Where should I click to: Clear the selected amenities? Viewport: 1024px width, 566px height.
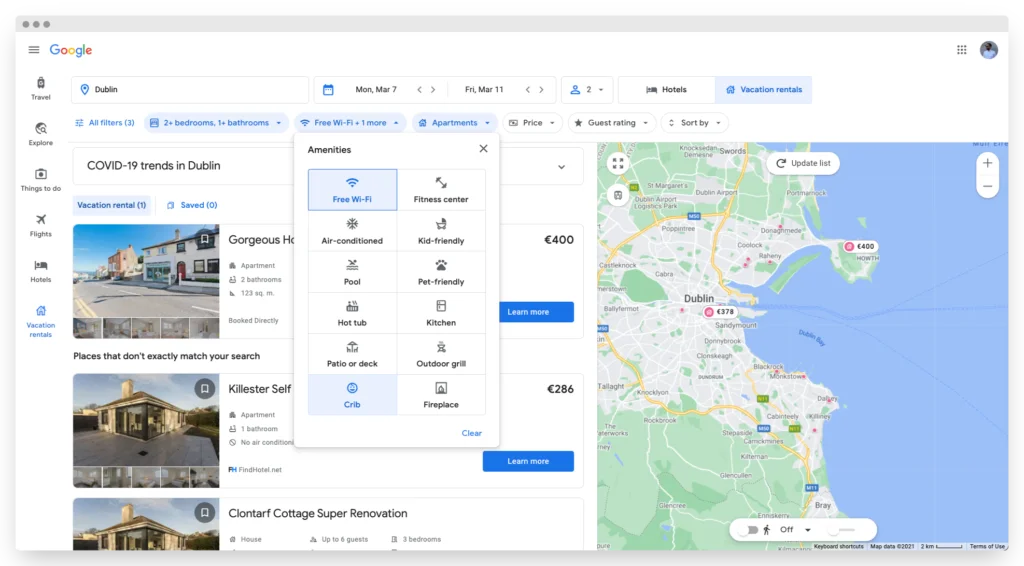[472, 433]
